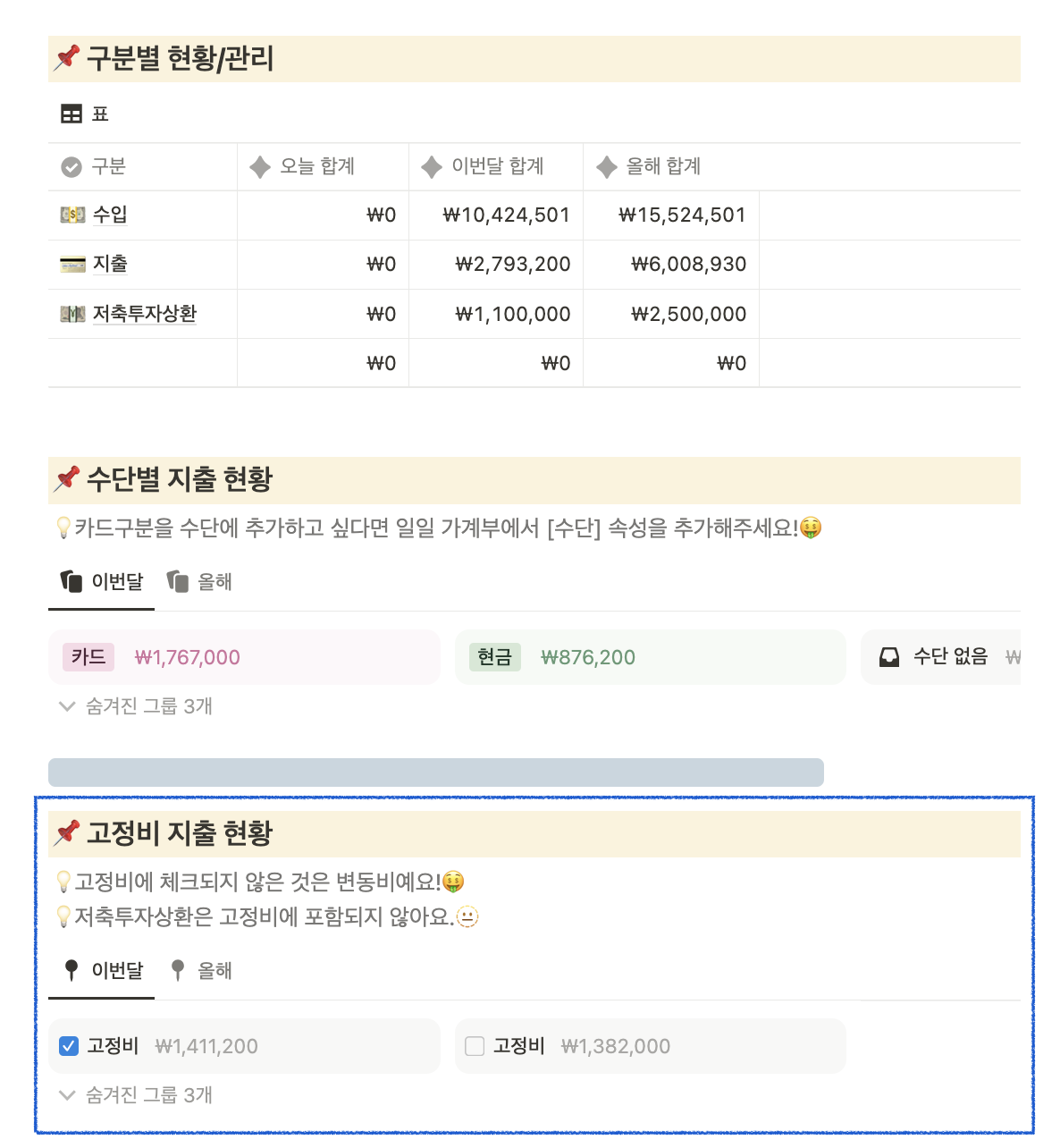
Task: Select the table view icon next to 표
Action: point(71,114)
